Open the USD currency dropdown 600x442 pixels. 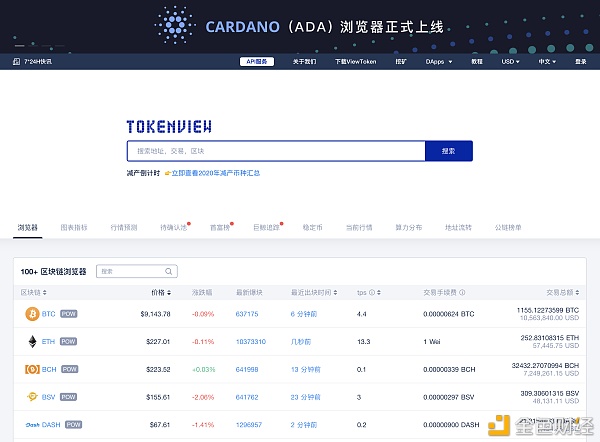pyautogui.click(x=510, y=62)
